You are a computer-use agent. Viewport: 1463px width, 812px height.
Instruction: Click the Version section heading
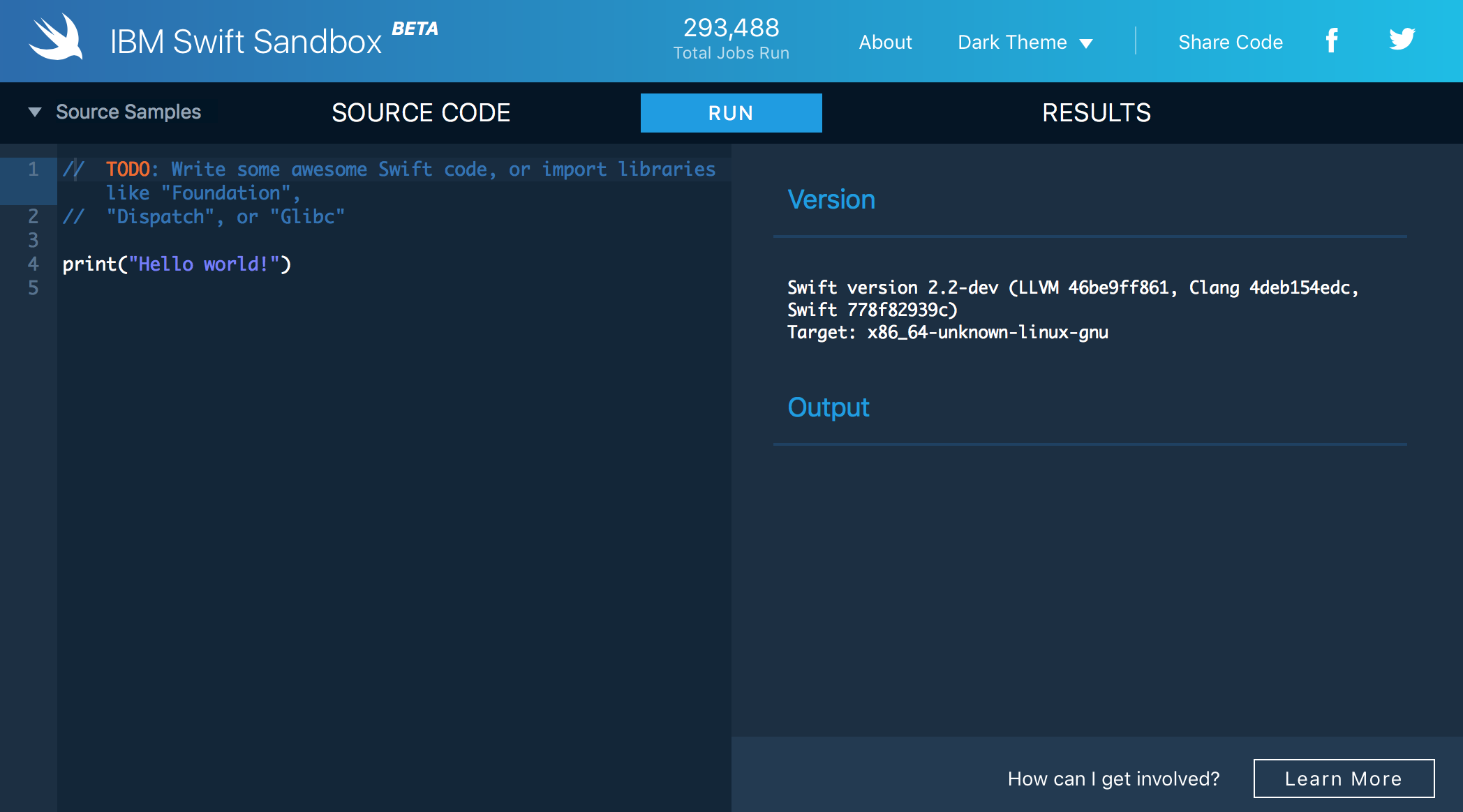point(831,200)
